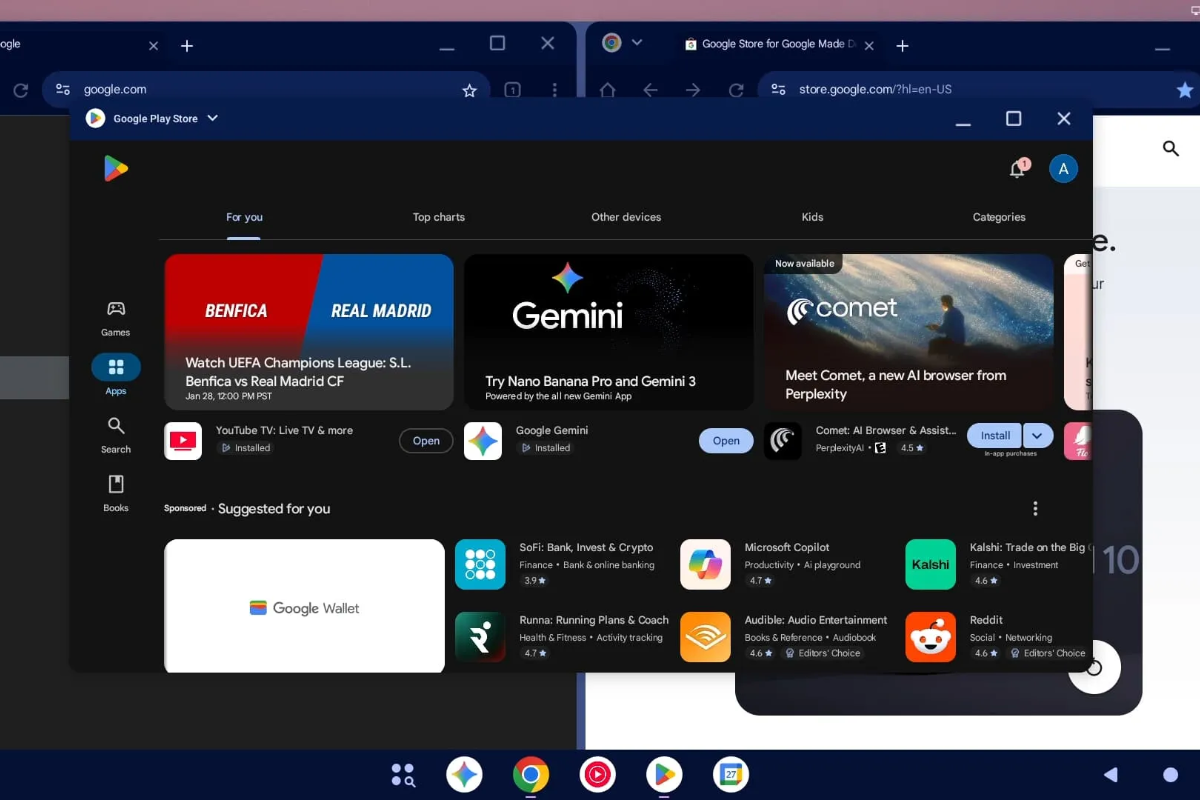Screen dimensions: 1200x800
Task: Reload the Google Store Chrome window
Action: click(x=736, y=90)
